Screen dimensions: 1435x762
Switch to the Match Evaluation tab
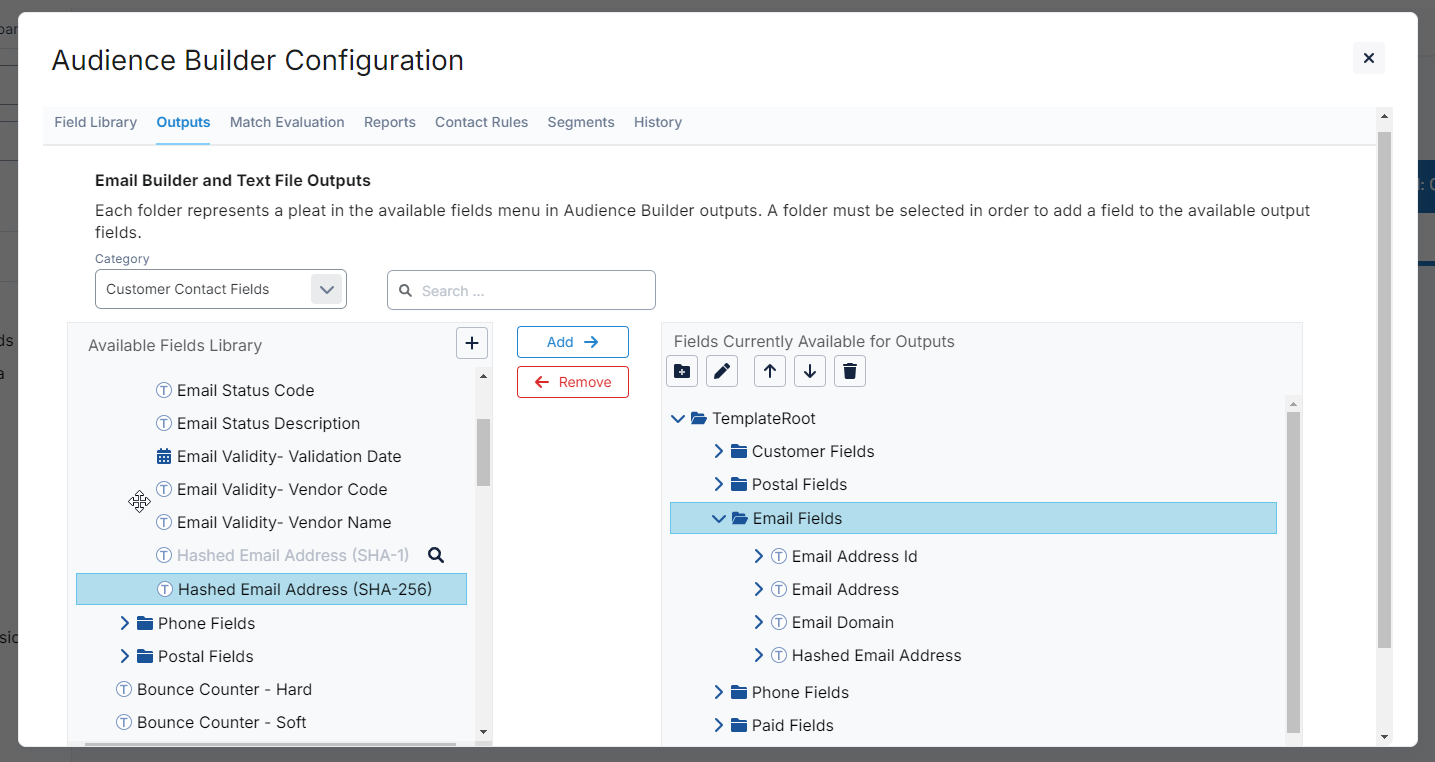coord(287,122)
